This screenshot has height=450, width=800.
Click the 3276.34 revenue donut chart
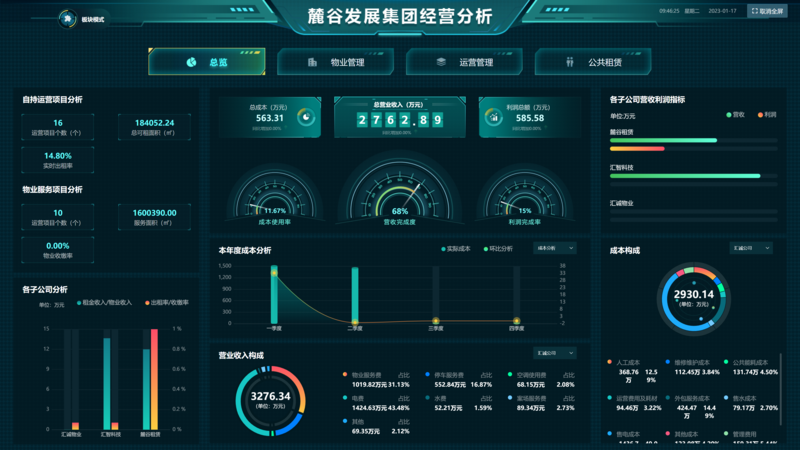coord(270,401)
